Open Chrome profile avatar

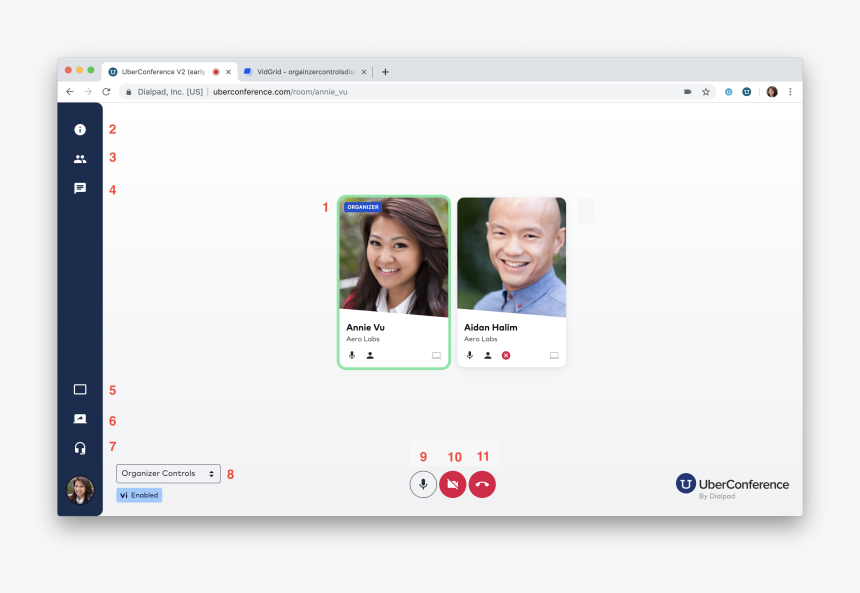(x=772, y=92)
